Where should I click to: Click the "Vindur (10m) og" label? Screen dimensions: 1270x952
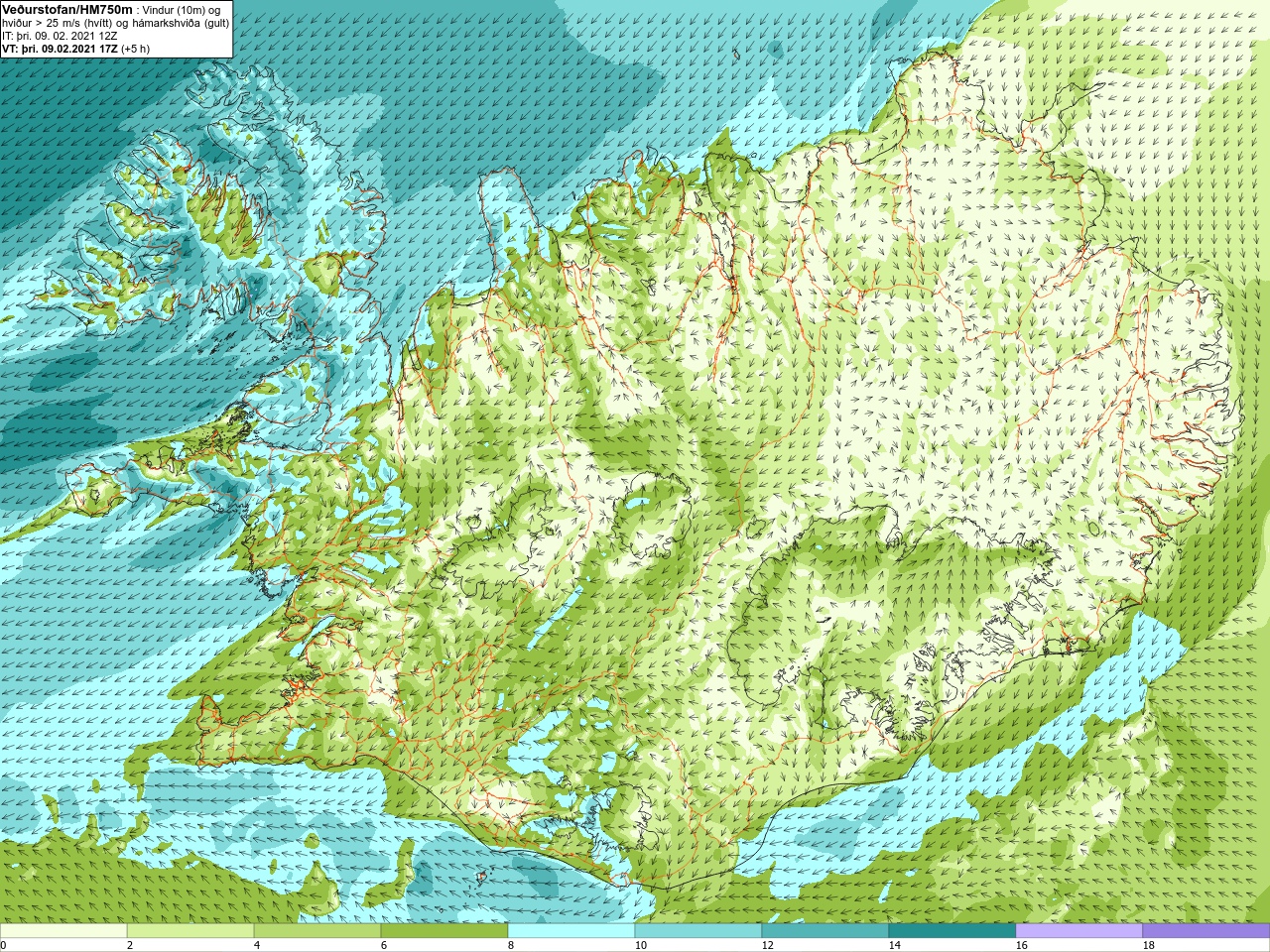point(182,9)
